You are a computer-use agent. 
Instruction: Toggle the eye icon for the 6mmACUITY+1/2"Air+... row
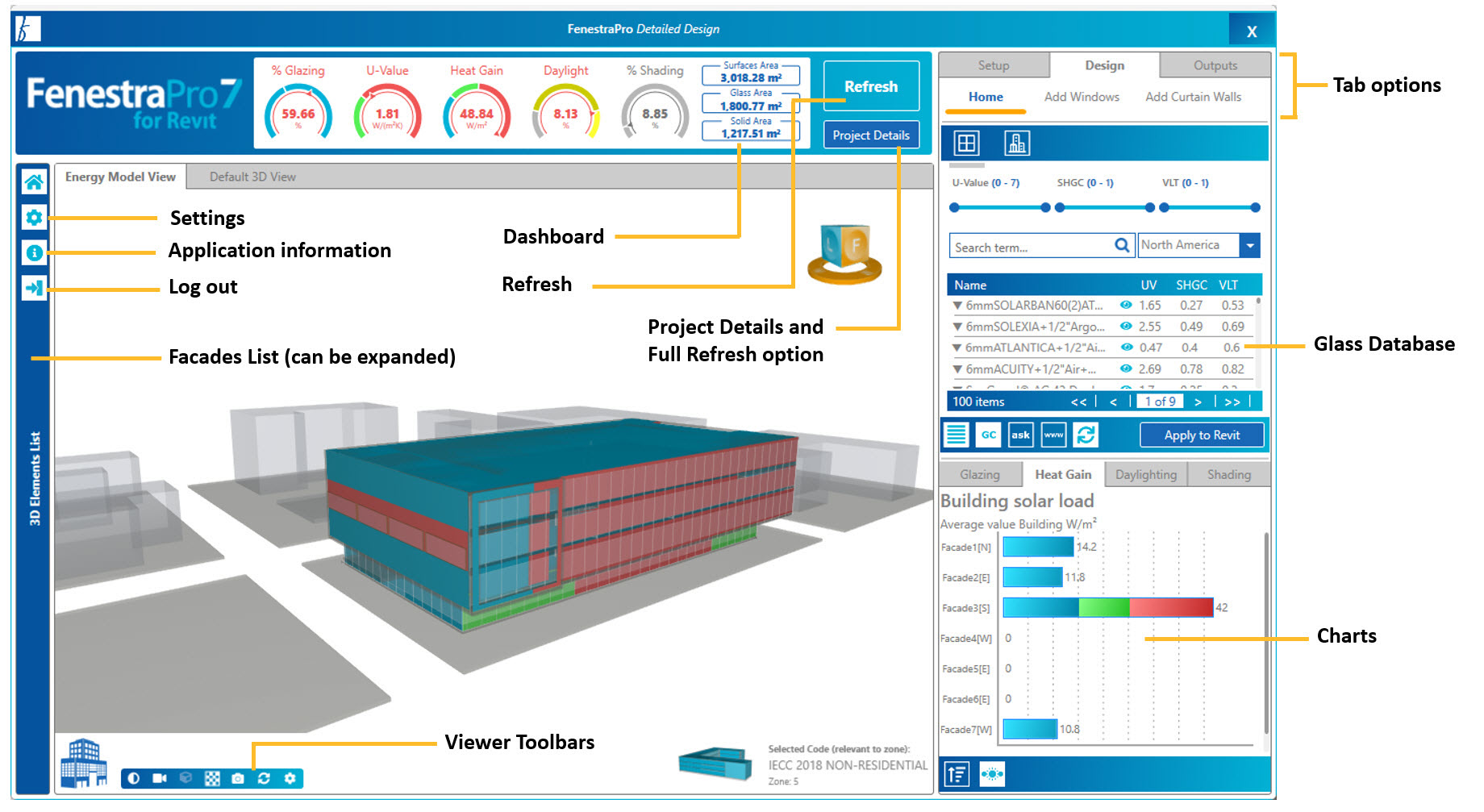pos(1126,369)
